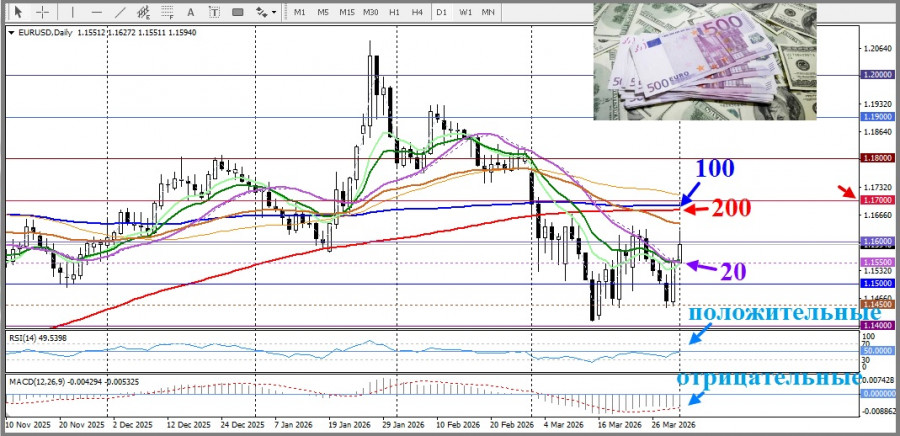
Task: Click the 1.16000 price level label
Action: click(x=877, y=242)
